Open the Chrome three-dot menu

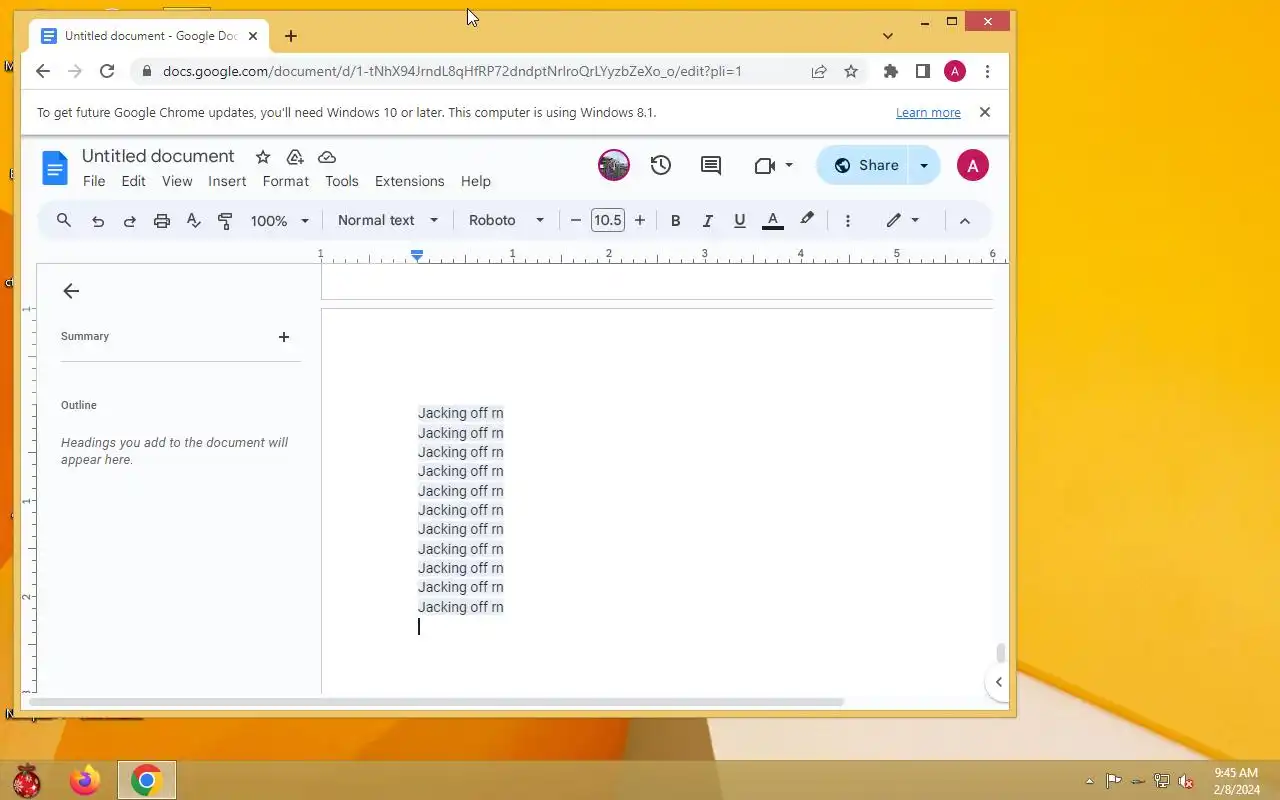[987, 71]
